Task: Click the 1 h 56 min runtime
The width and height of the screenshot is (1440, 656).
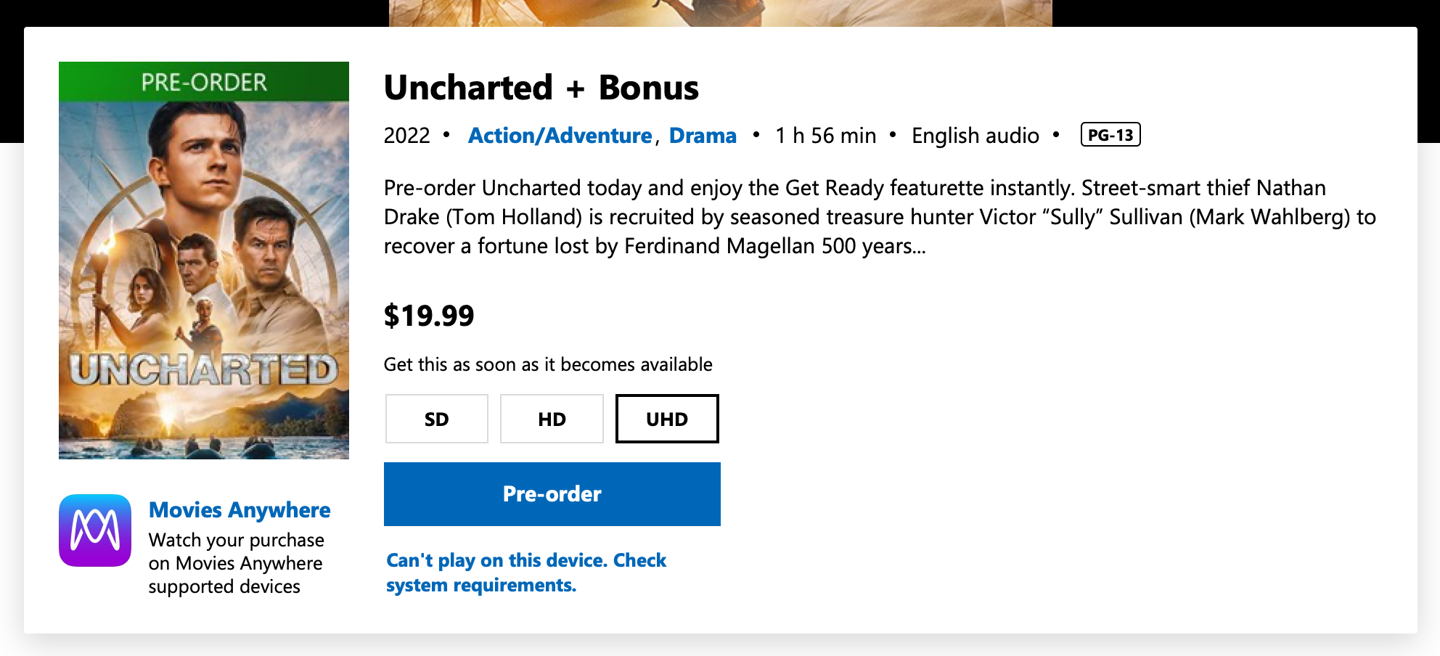Action: [825, 136]
